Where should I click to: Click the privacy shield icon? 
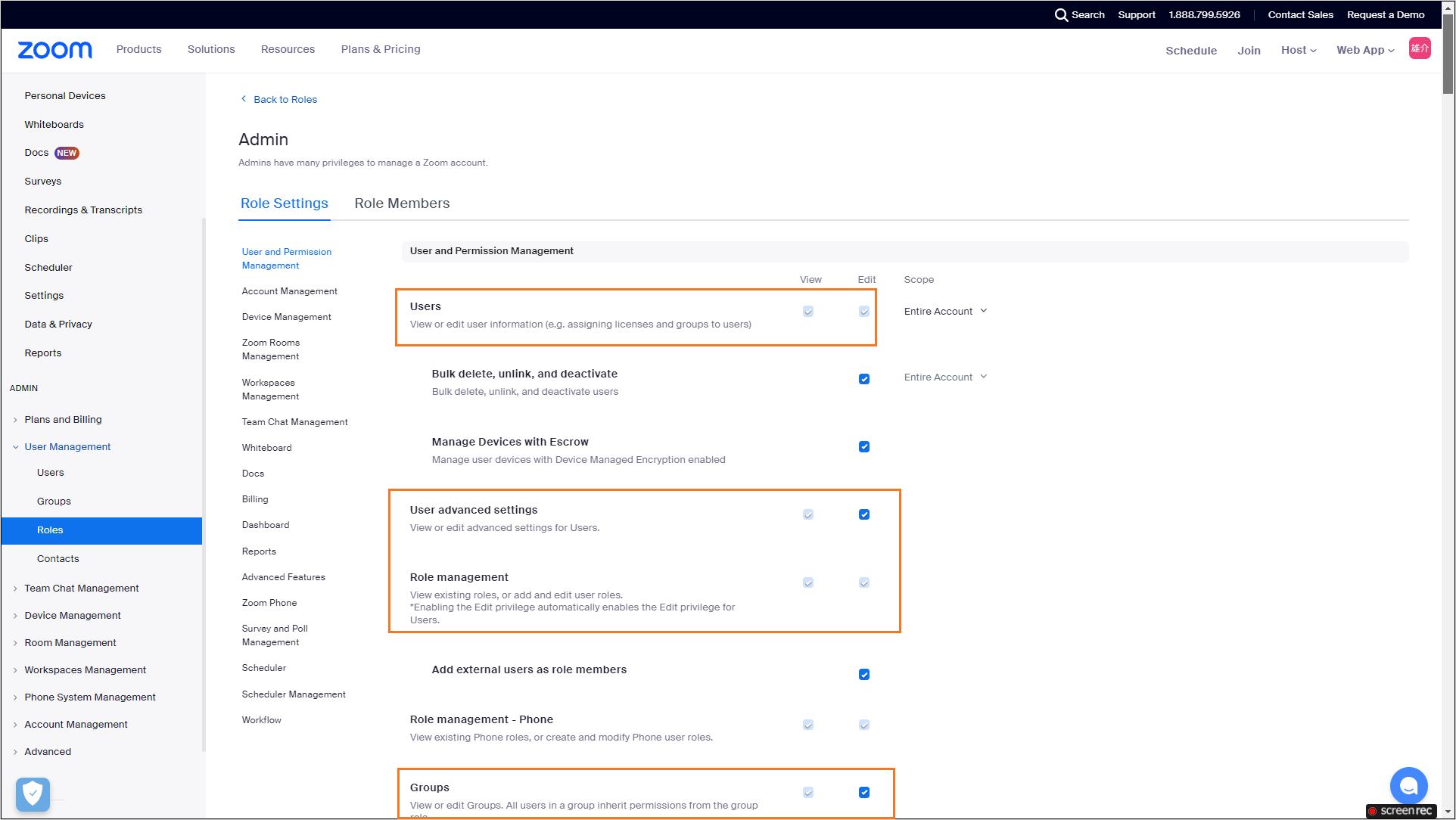click(x=33, y=794)
